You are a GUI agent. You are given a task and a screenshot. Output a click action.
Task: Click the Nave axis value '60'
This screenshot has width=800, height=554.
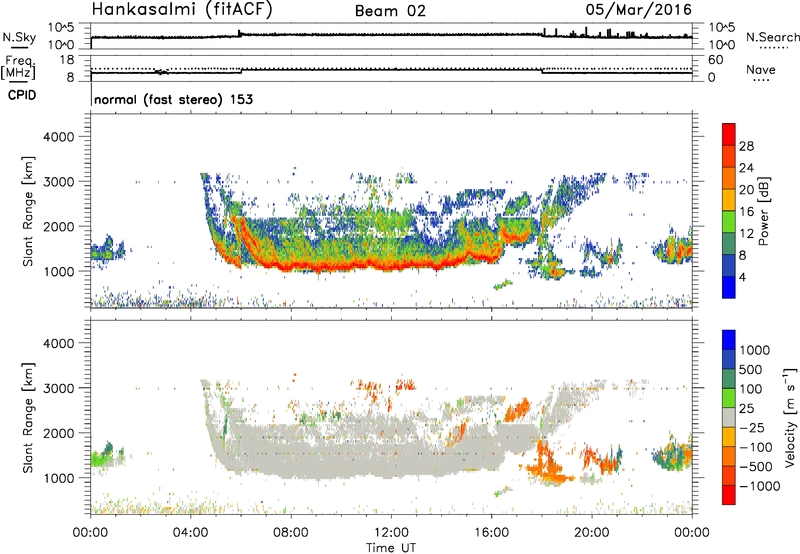tap(715, 60)
